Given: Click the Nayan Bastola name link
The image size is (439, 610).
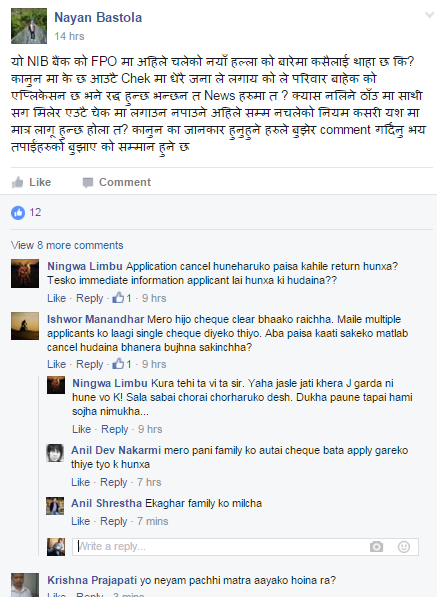Looking at the screenshot, I should [x=98, y=18].
